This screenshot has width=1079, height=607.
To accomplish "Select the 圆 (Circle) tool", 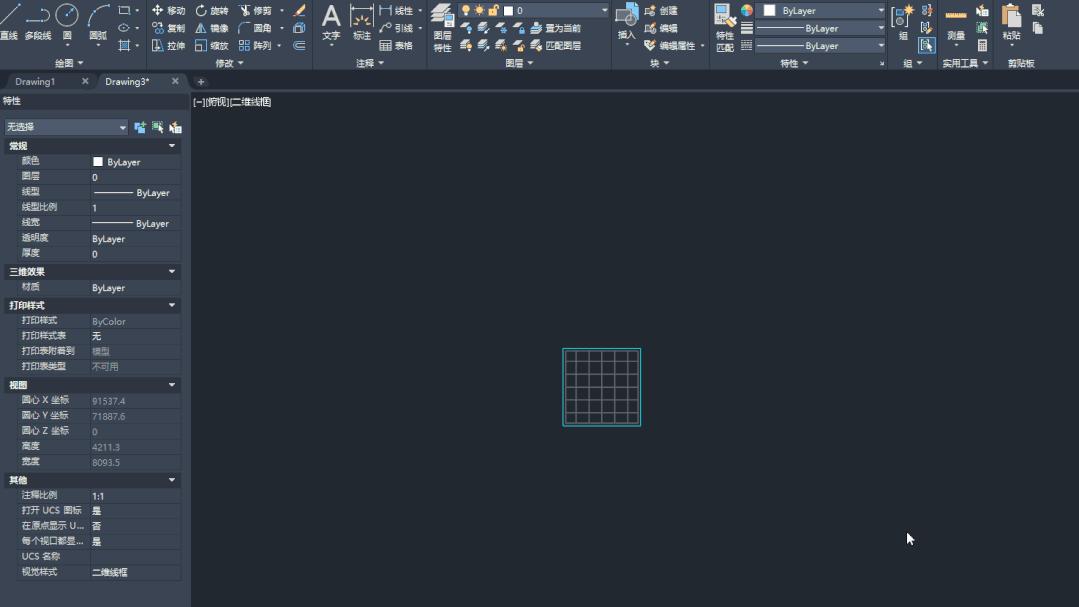I will pyautogui.click(x=67, y=21).
